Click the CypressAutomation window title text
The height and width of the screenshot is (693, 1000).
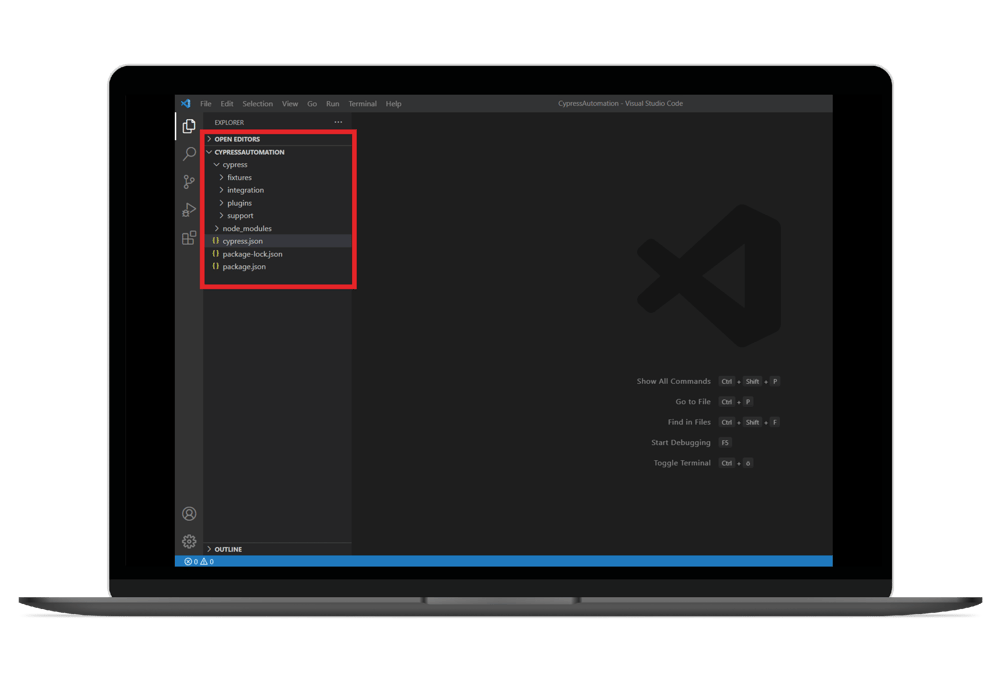pyautogui.click(x=621, y=103)
